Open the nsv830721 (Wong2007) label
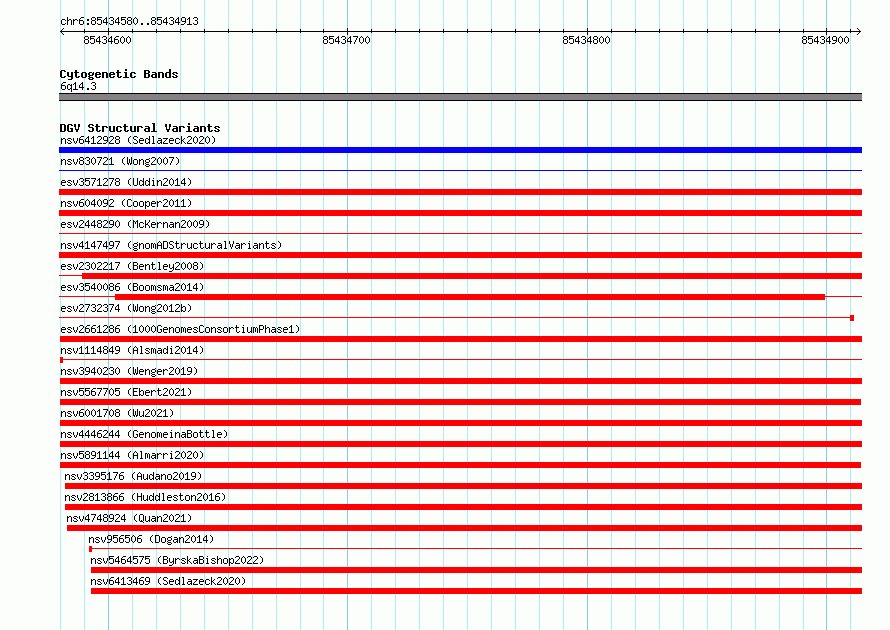Viewport: 890px width, 630px height. (x=120, y=161)
